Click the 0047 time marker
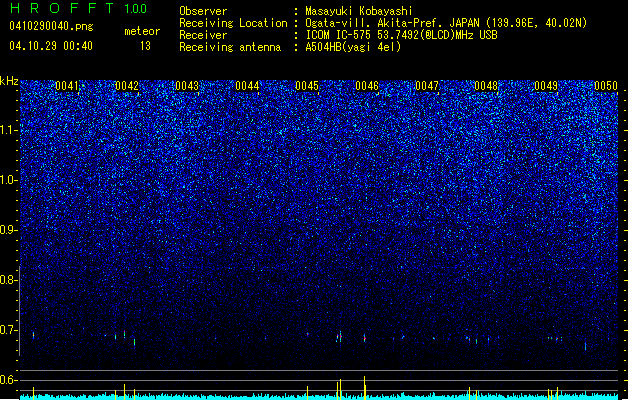 427,86
